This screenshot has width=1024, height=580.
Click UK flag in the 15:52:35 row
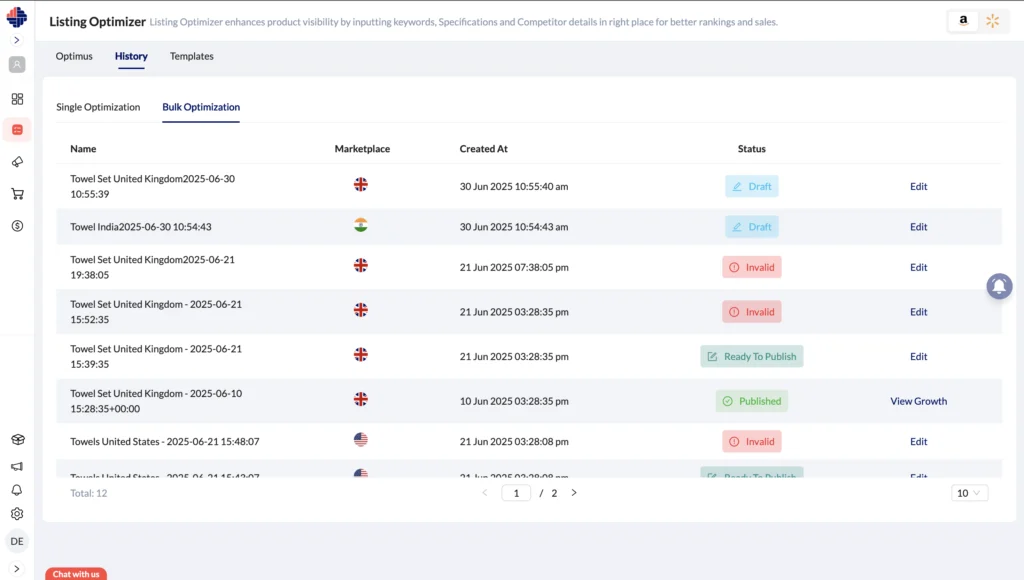point(360,310)
